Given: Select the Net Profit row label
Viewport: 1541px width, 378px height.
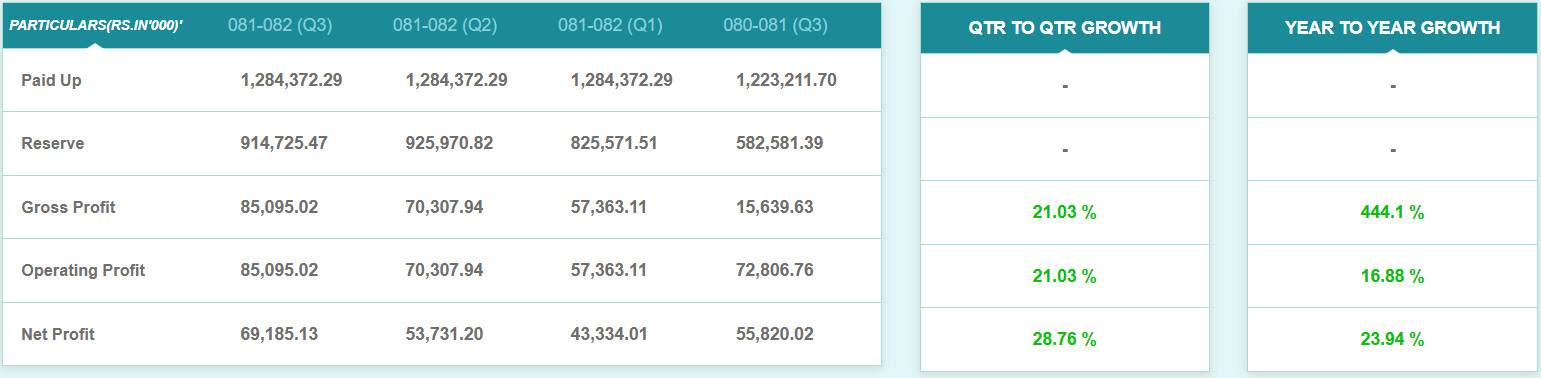Looking at the screenshot, I should click(58, 334).
